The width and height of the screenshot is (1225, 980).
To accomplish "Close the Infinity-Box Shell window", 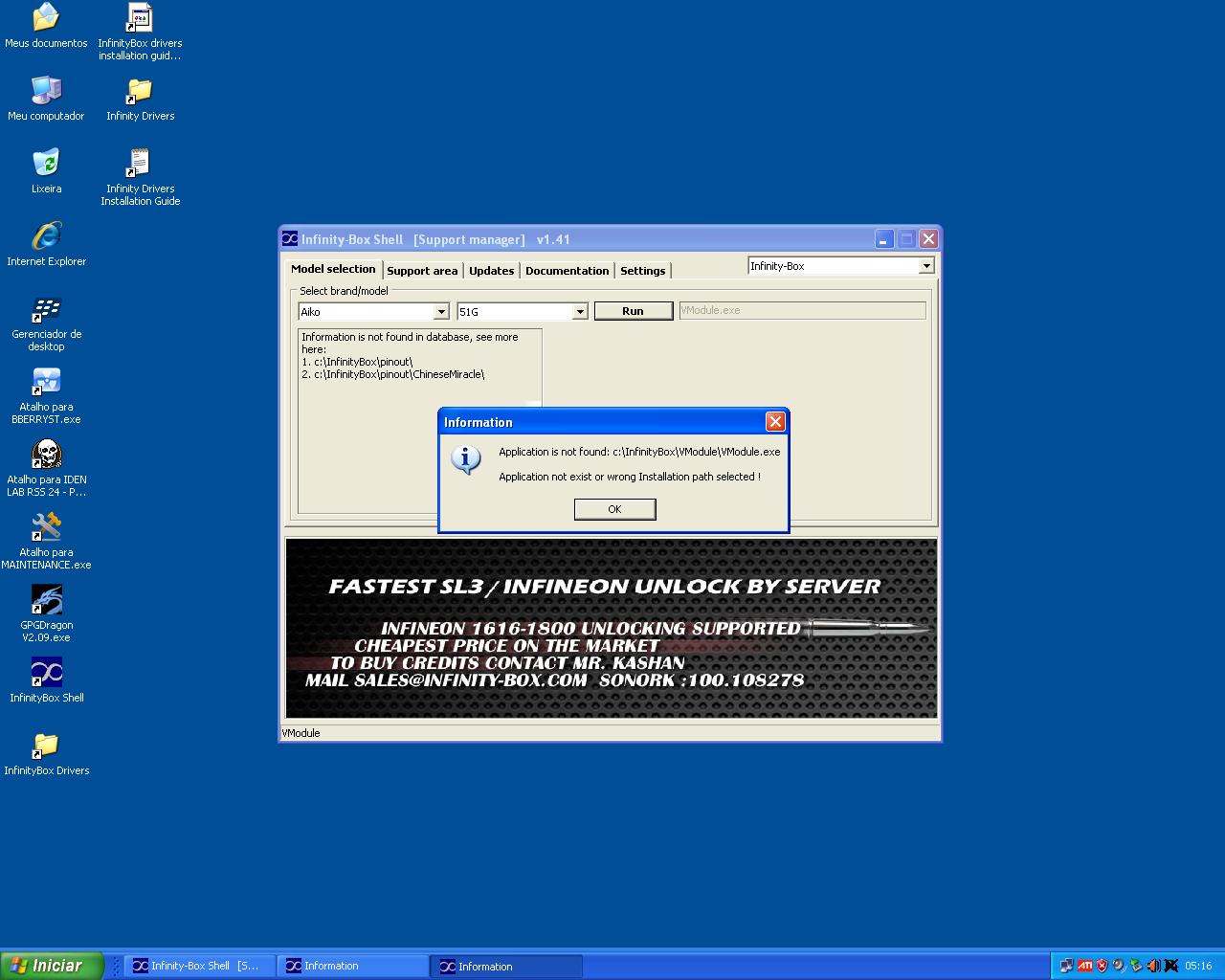I will point(928,239).
